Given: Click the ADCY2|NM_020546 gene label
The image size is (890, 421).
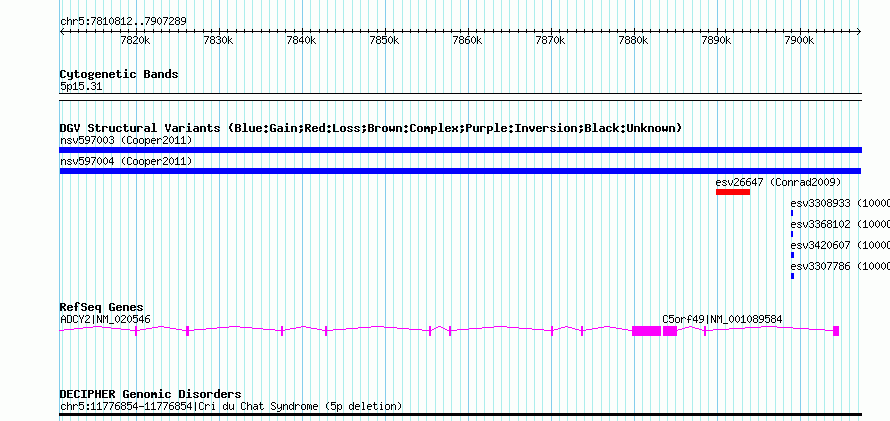Looking at the screenshot, I should (x=106, y=319).
